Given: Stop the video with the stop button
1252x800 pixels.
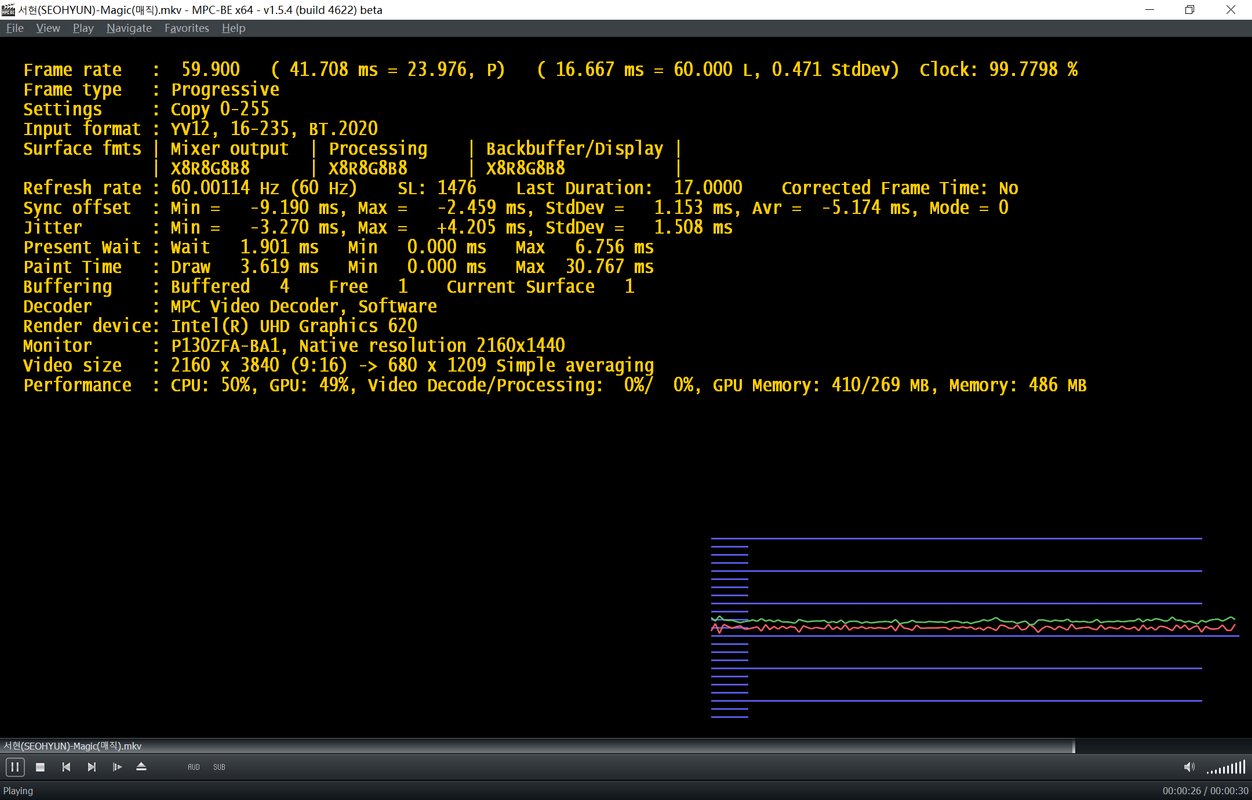Looking at the screenshot, I should pyautogui.click(x=40, y=767).
